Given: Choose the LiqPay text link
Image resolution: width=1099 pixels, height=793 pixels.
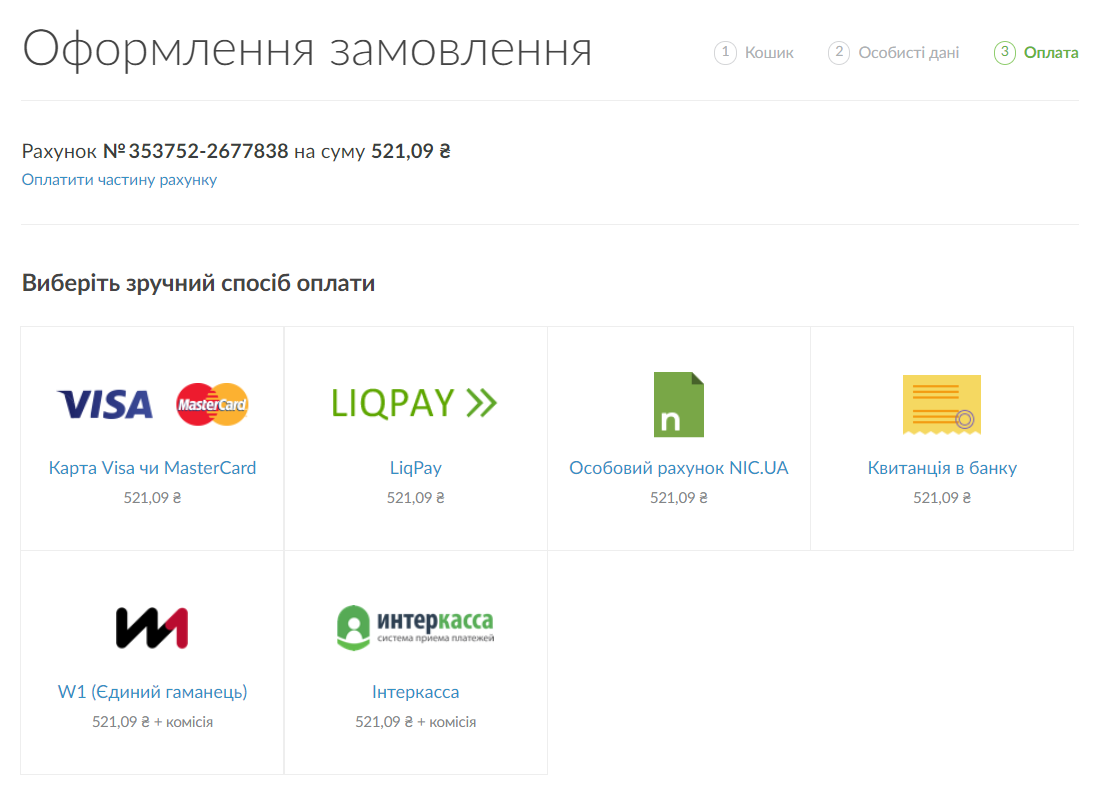Looking at the screenshot, I should point(415,468).
